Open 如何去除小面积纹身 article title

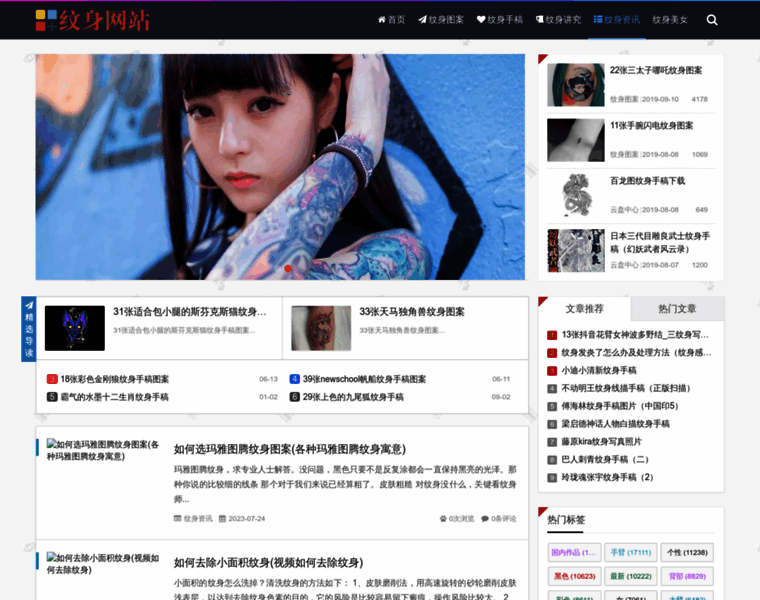[269, 563]
